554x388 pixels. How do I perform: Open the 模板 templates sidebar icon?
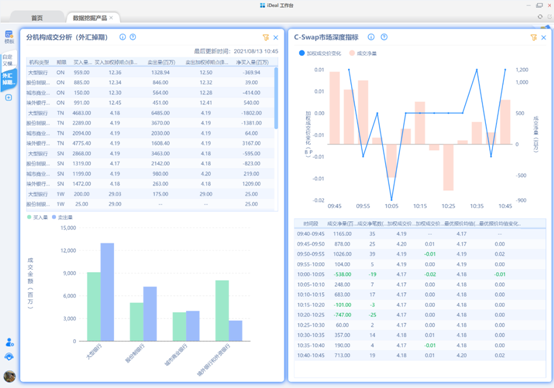(9, 37)
